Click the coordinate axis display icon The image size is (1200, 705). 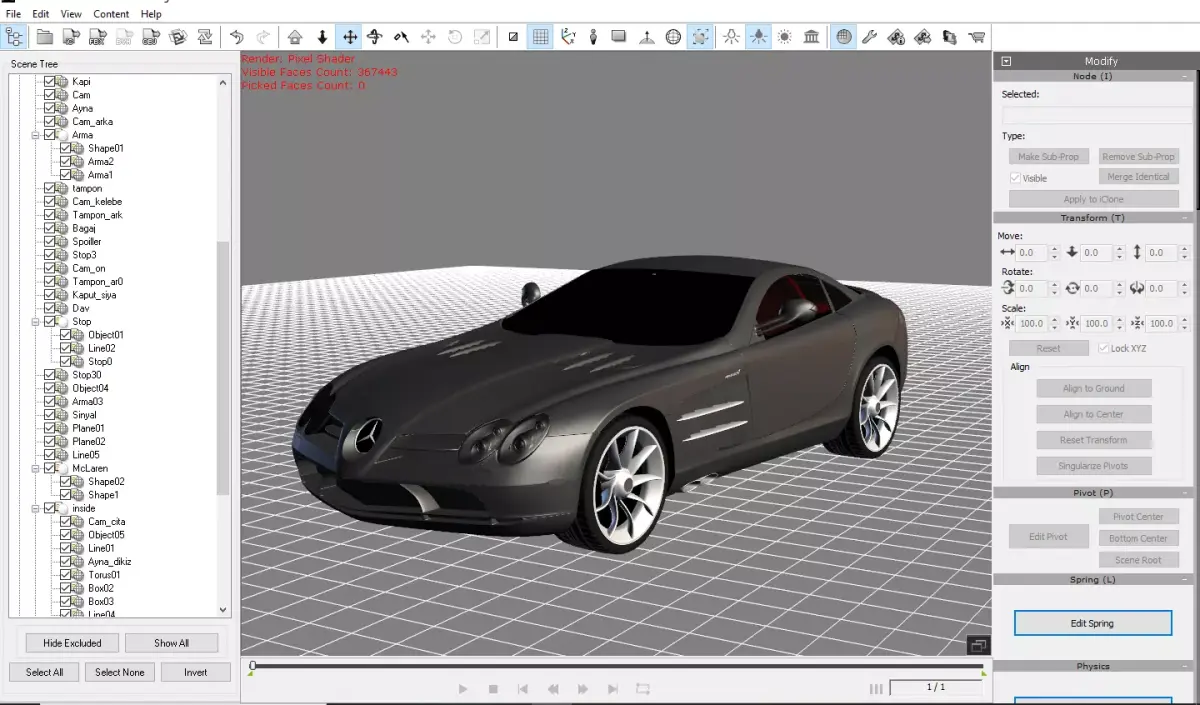click(x=568, y=36)
